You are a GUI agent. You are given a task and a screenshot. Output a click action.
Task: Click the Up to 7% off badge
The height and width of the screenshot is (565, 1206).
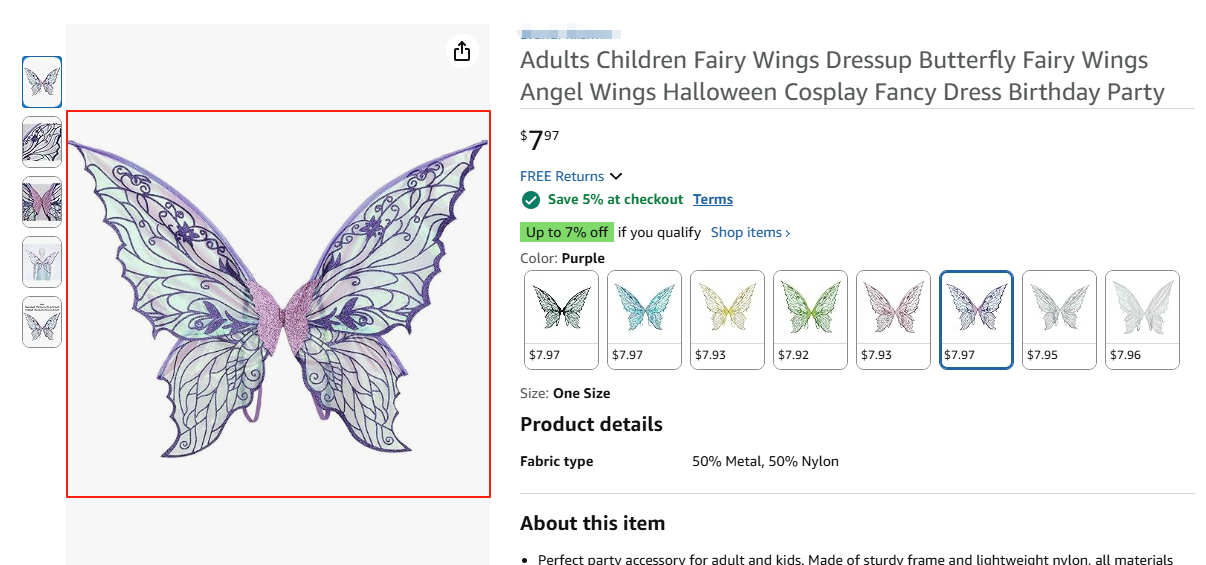coord(567,233)
